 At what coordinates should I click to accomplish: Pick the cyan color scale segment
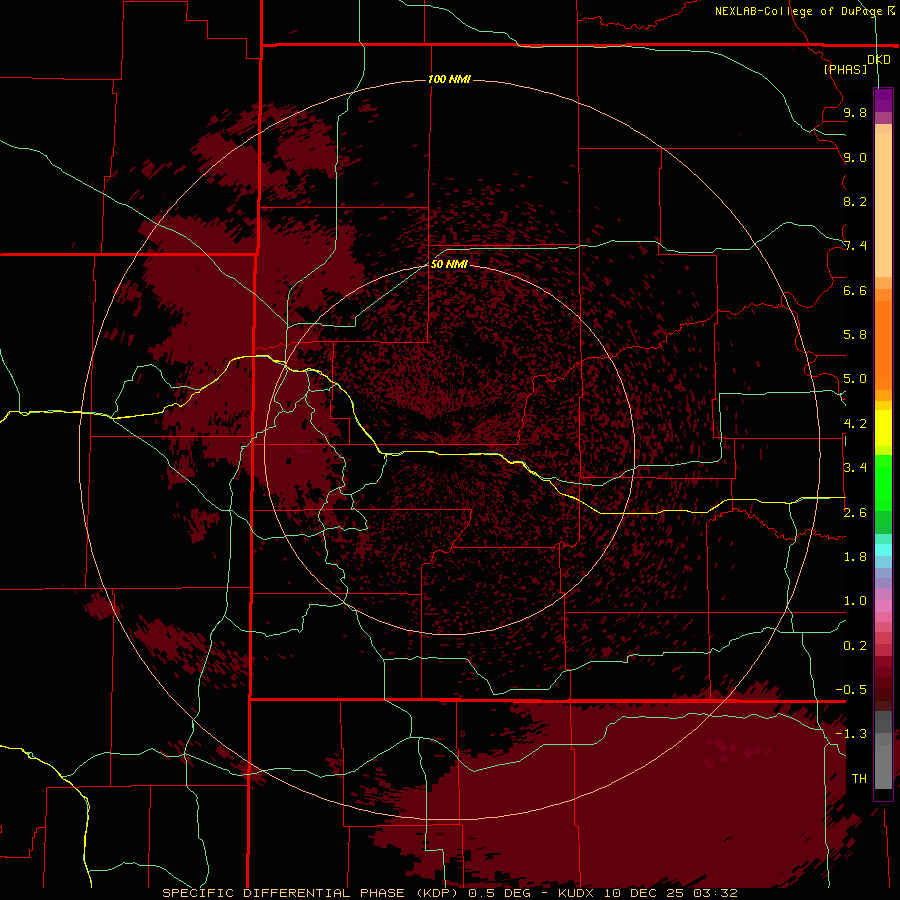click(x=883, y=550)
